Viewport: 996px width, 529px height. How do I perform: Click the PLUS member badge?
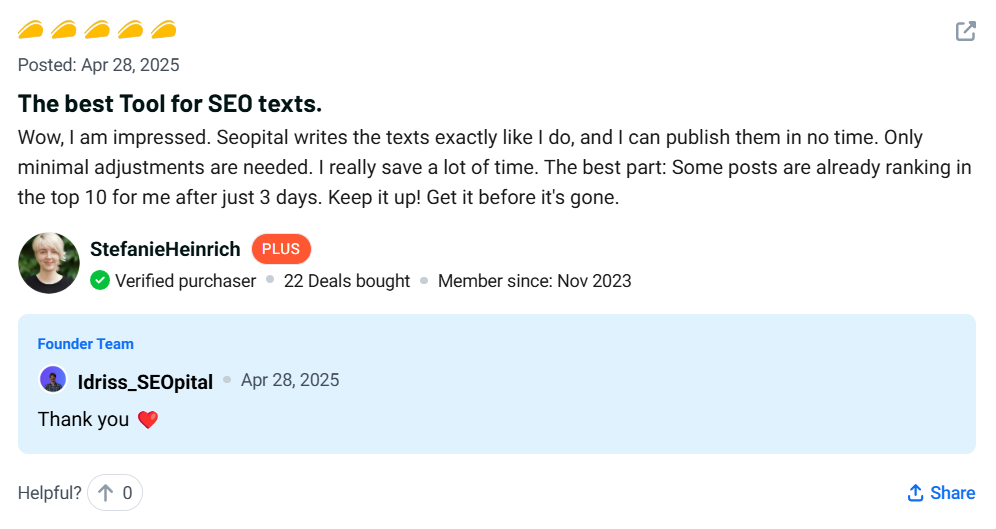click(281, 249)
